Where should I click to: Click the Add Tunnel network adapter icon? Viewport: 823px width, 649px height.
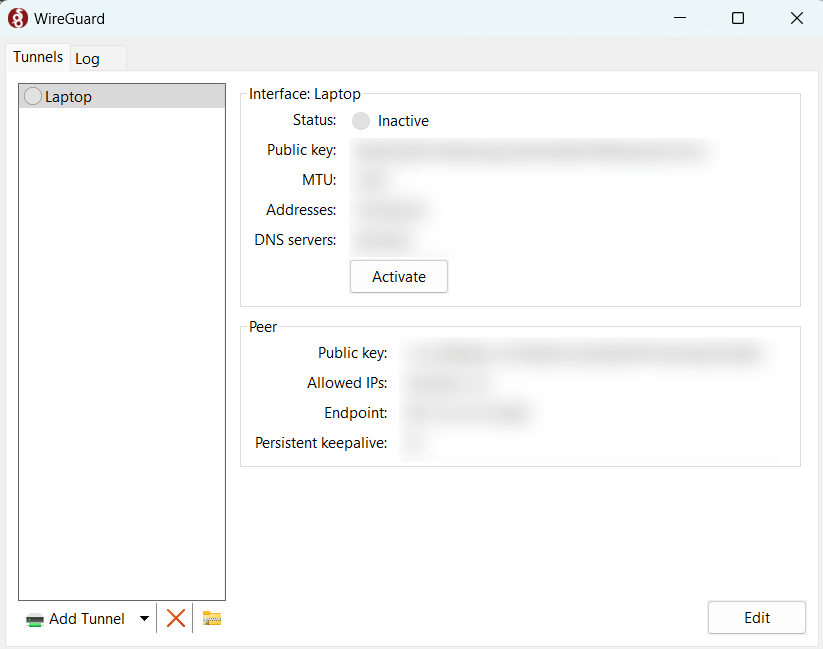(x=35, y=620)
